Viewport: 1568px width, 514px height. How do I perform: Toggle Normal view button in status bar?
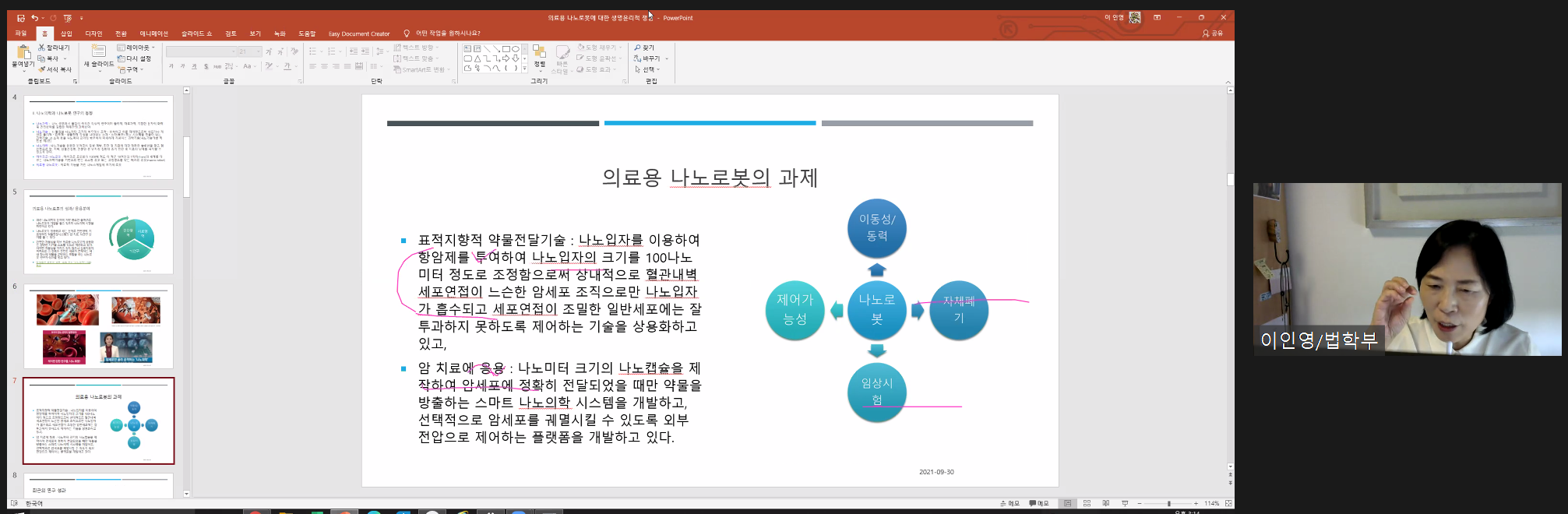tap(1068, 503)
